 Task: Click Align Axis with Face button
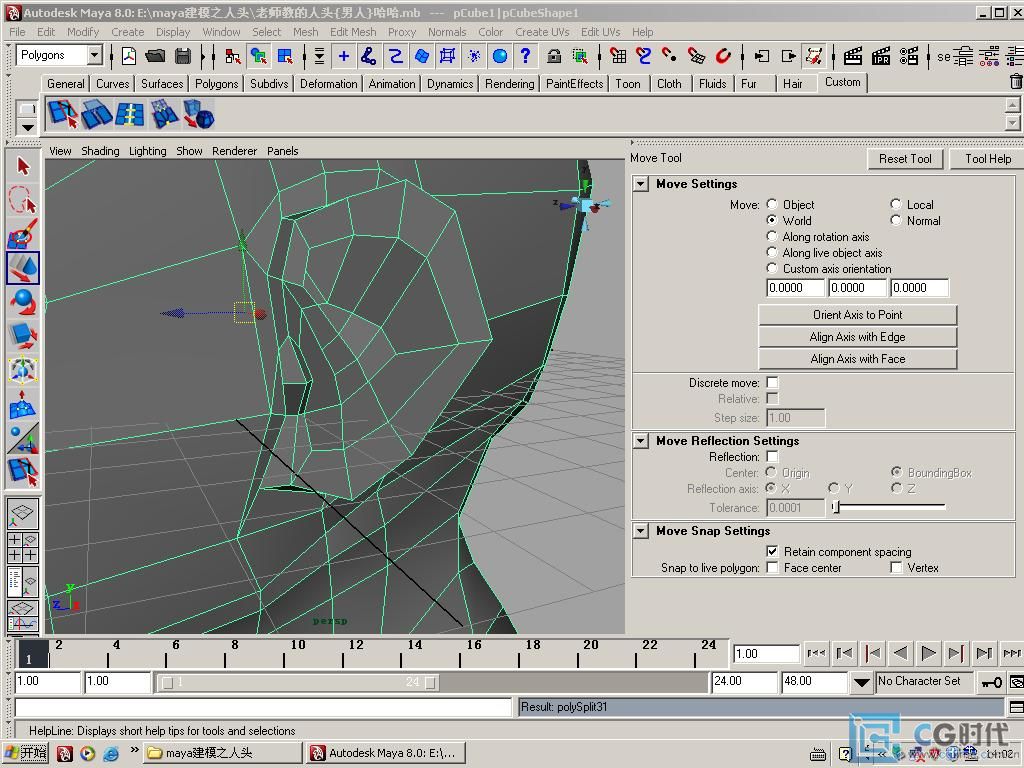pyautogui.click(x=857, y=359)
